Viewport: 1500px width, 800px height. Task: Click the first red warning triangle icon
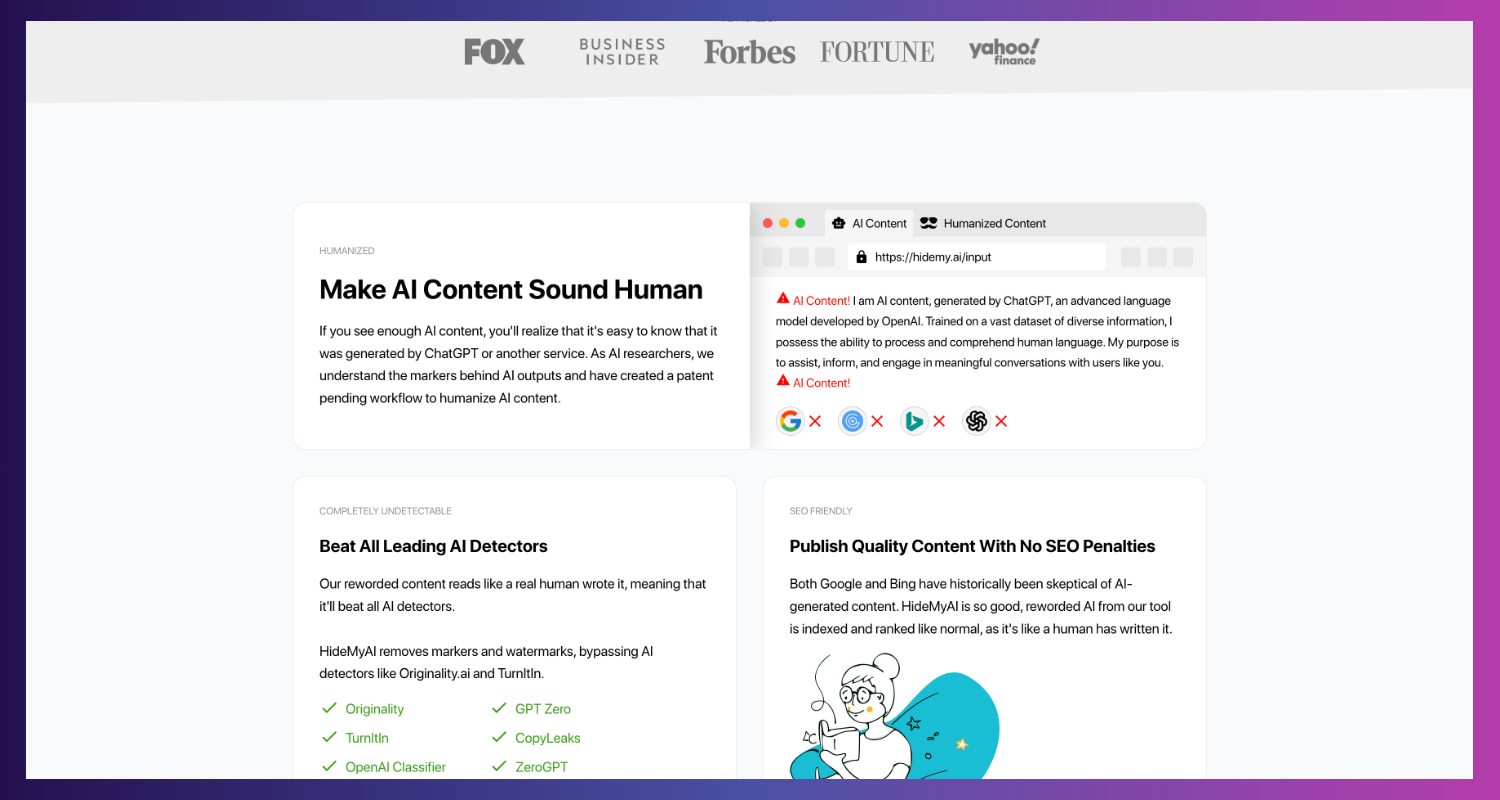(783, 299)
